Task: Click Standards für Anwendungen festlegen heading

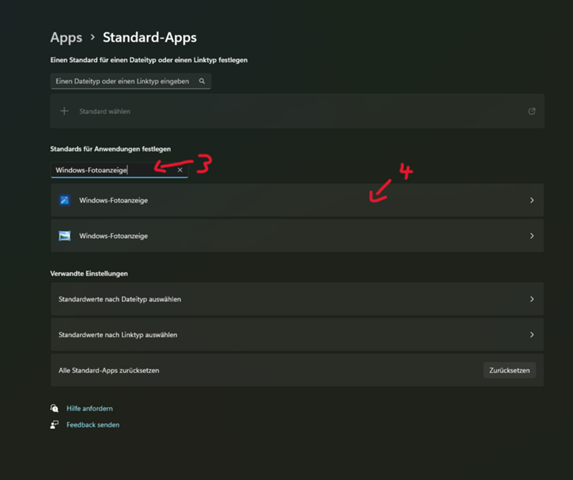Action: pyautogui.click(x=110, y=149)
